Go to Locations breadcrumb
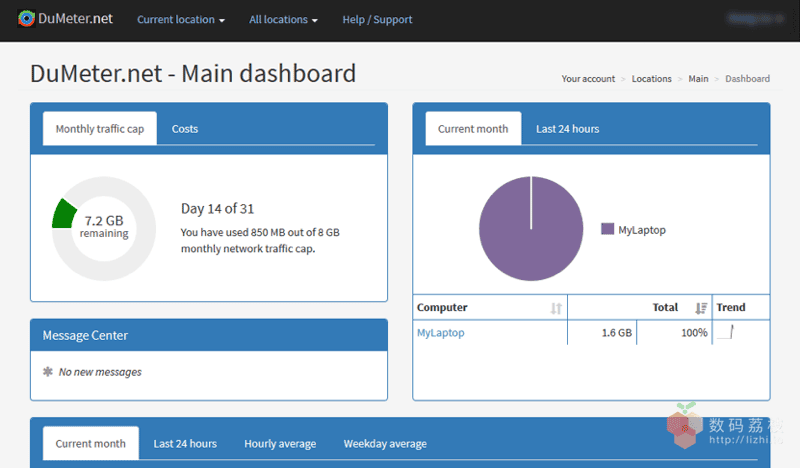800x468 pixels. 652,79
